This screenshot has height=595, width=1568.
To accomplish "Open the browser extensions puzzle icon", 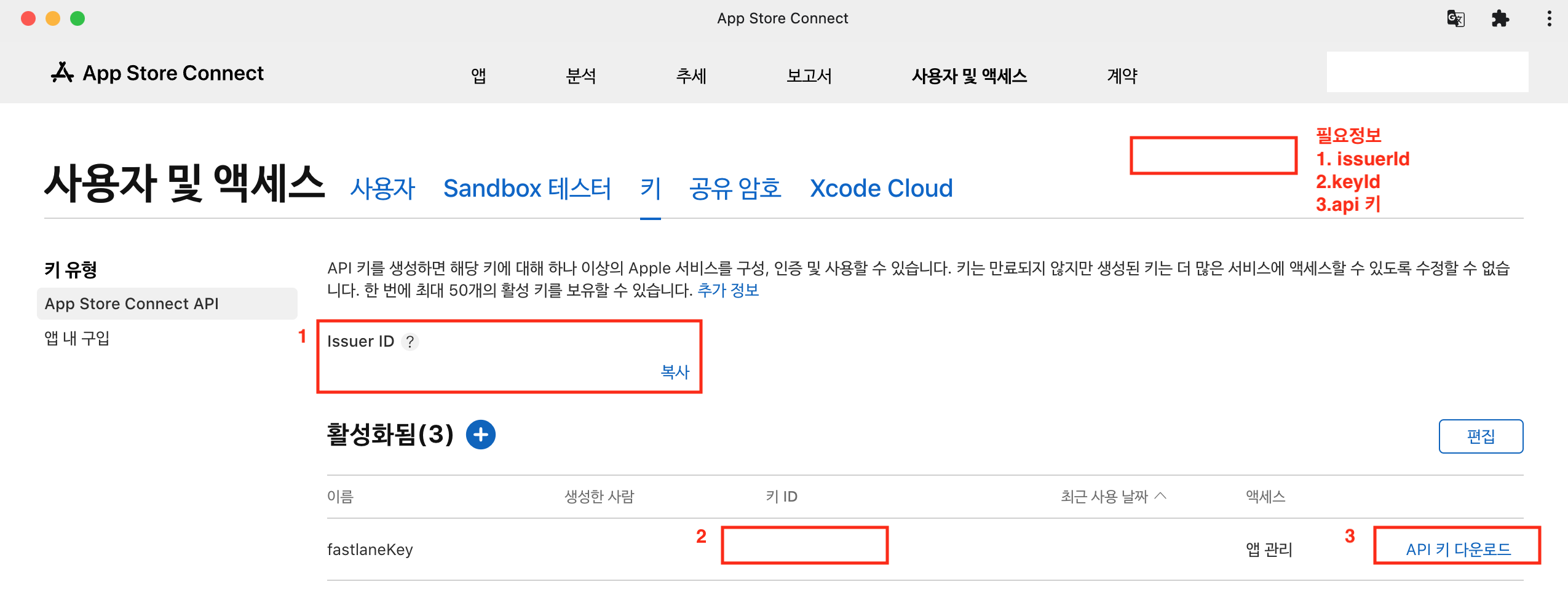I will point(1500,18).
